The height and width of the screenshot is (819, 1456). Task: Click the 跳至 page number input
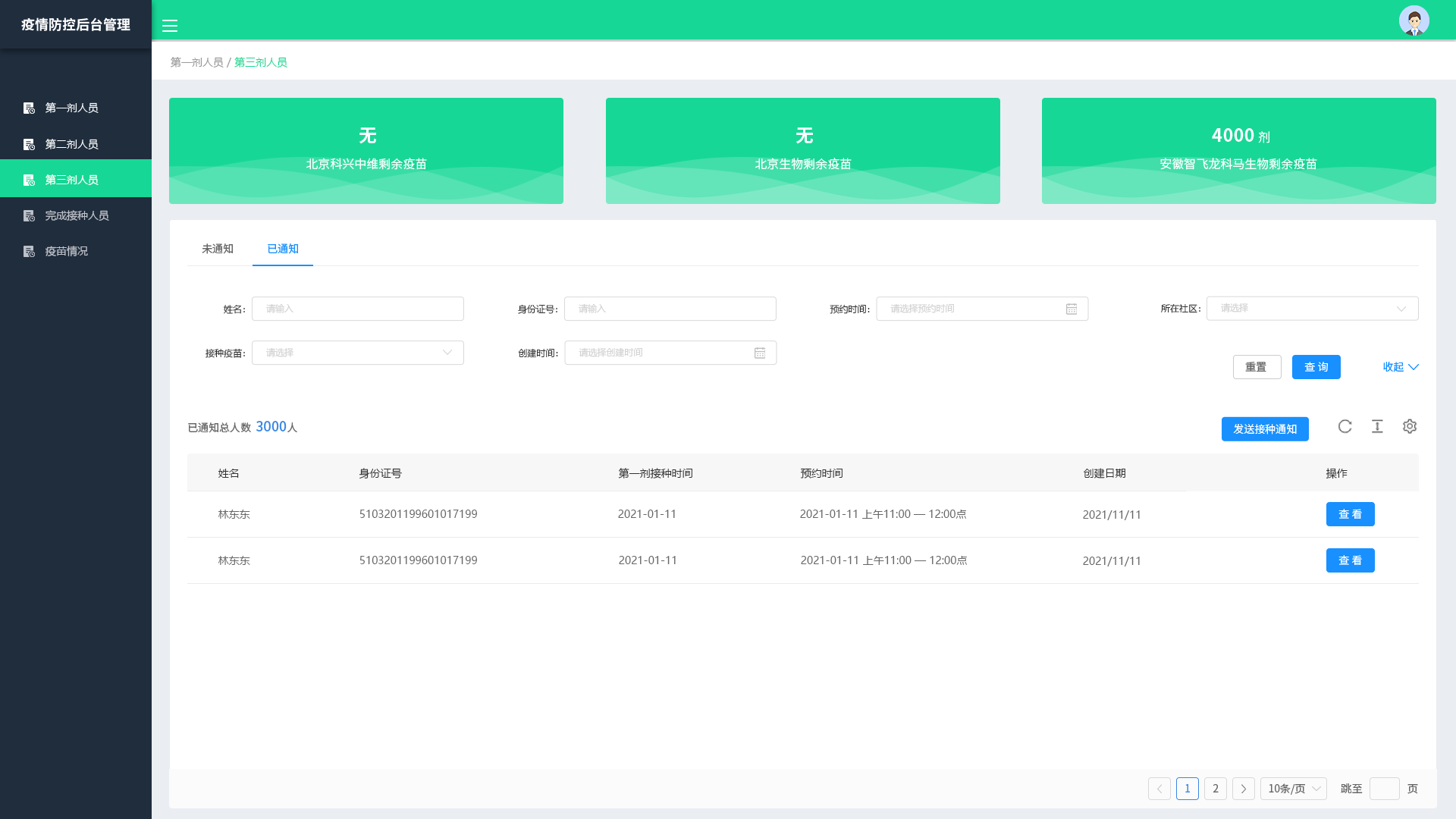pos(1385,789)
